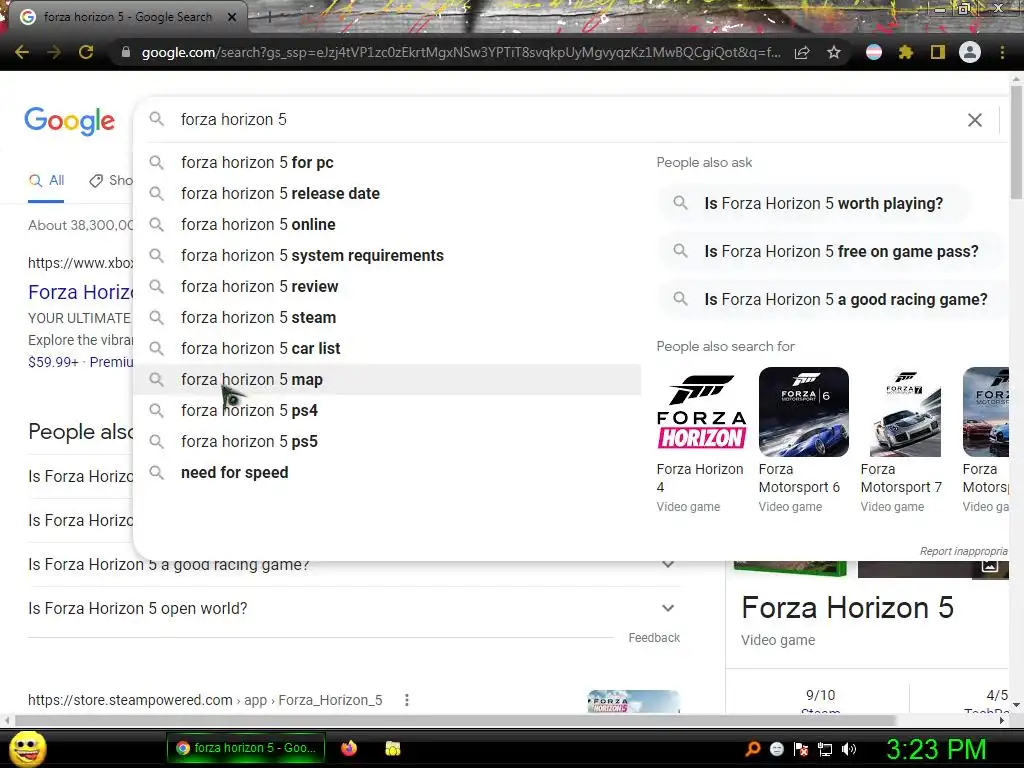Select the need for speed suggestion

[387, 473]
